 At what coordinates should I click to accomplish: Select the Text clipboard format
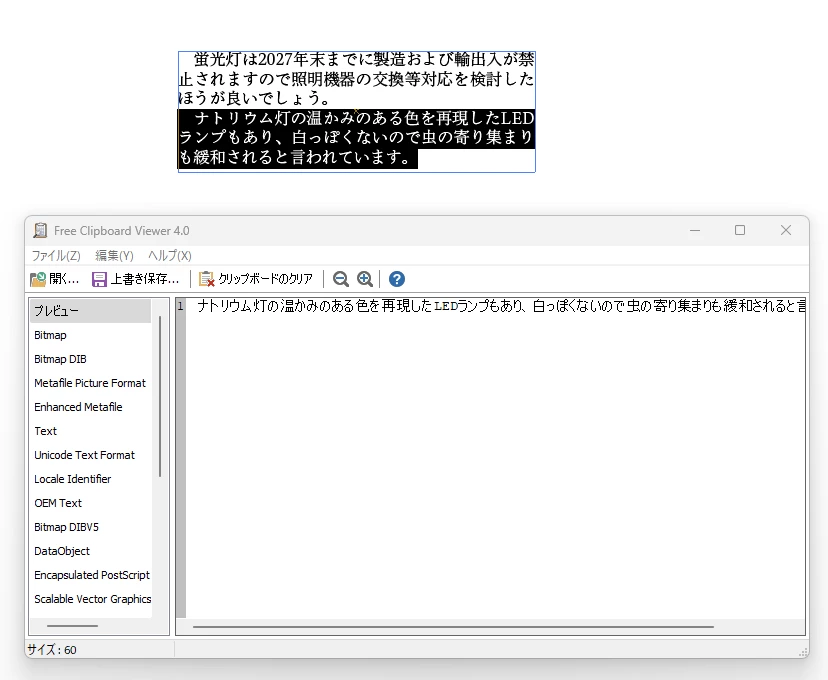pyautogui.click(x=90, y=431)
